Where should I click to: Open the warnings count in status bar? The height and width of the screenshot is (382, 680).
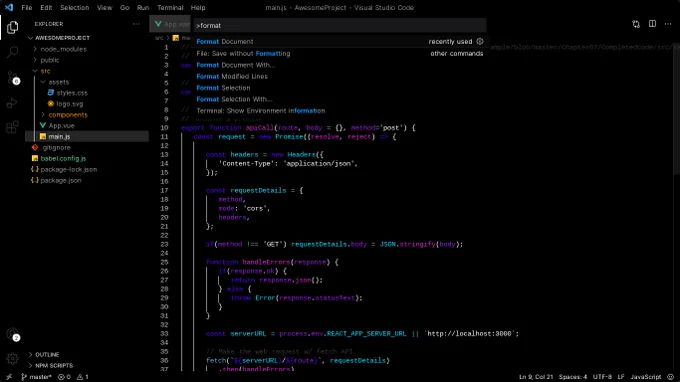point(83,377)
